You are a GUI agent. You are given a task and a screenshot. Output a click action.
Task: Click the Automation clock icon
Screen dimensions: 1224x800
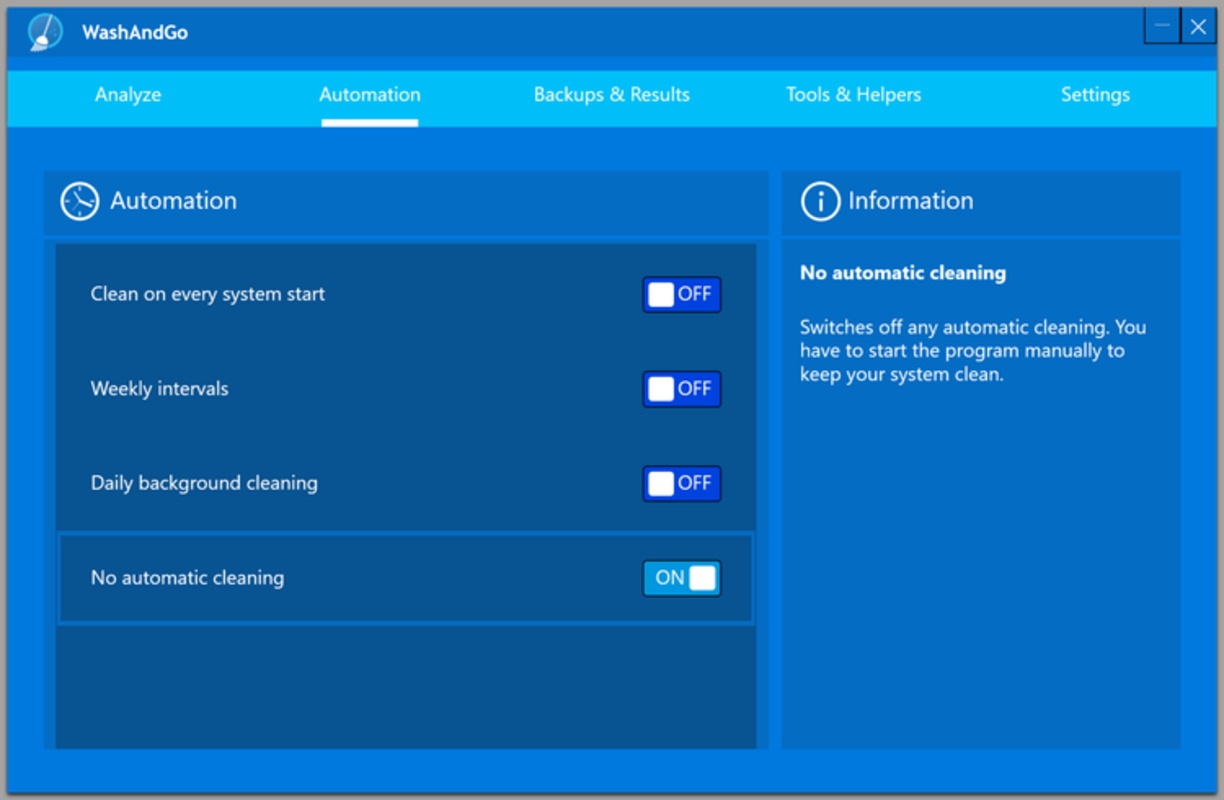80,201
